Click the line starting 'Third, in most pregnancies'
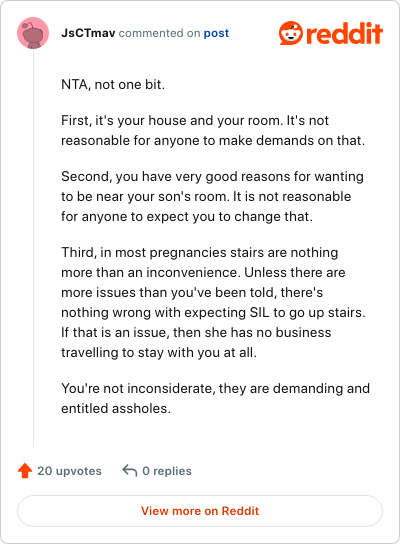400x544 pixels. coord(199,253)
